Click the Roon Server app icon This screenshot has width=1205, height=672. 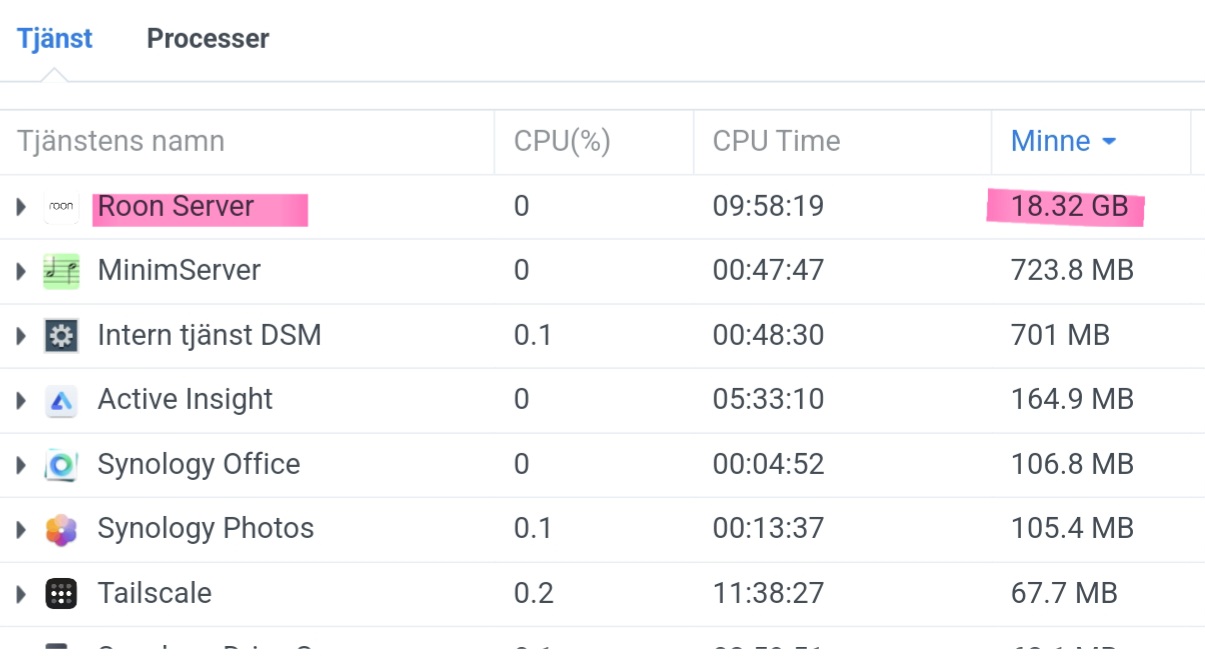click(61, 207)
